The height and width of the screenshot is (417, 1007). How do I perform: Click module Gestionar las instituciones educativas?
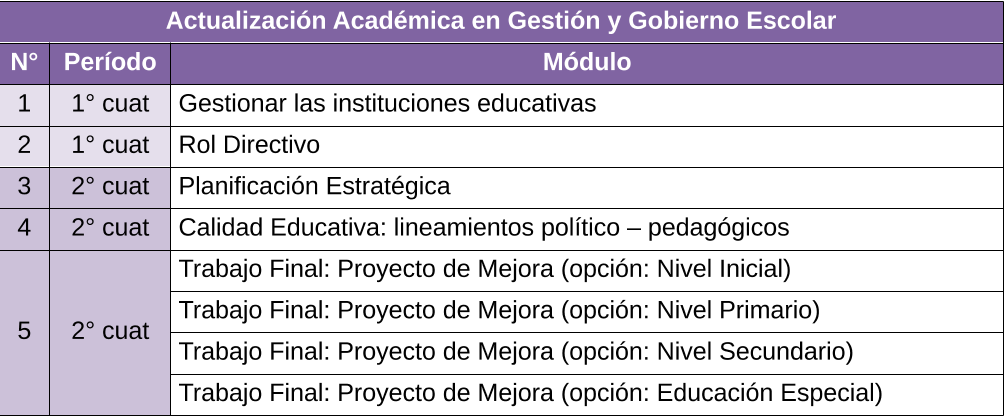[587, 105]
